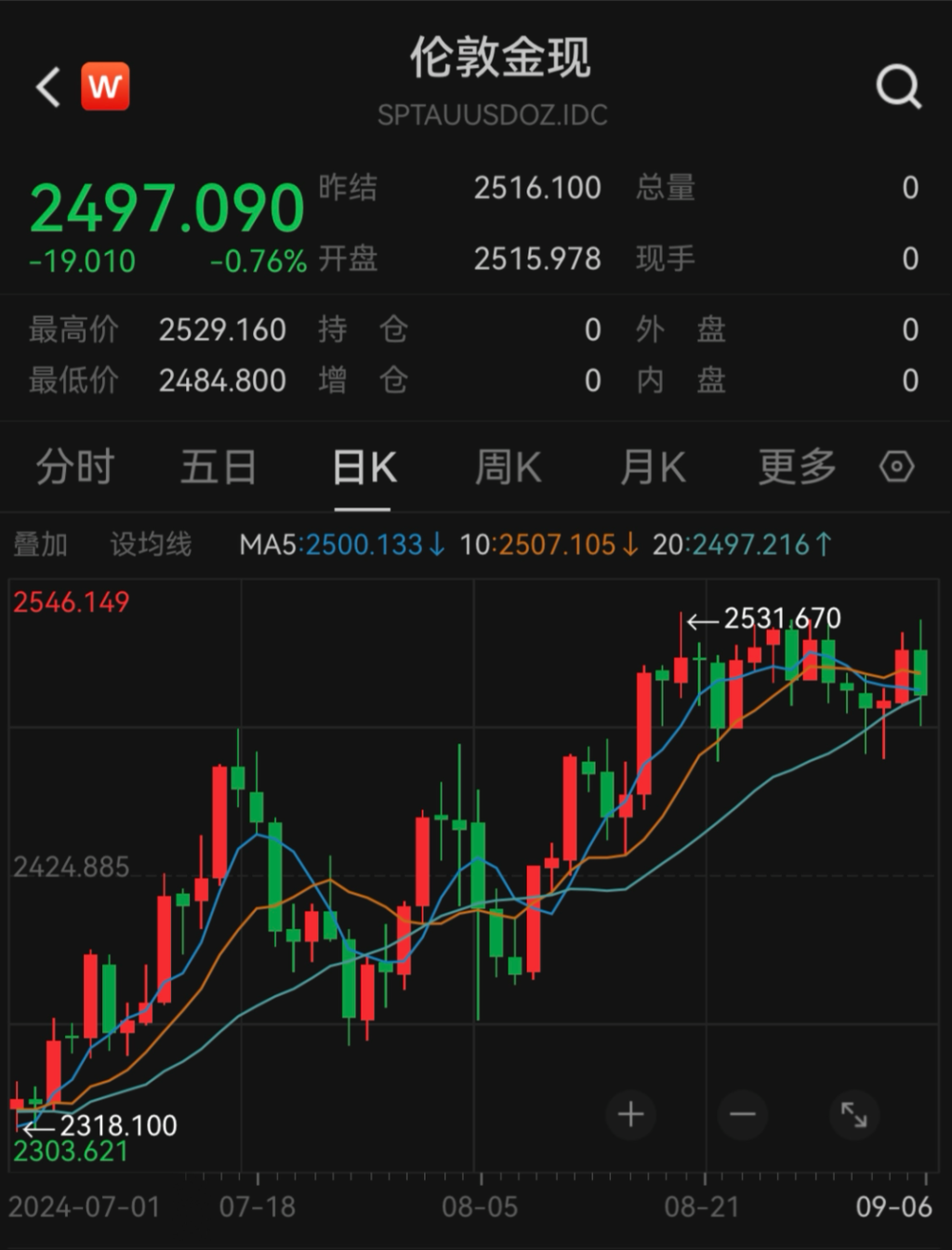
Task: Tap the 09-06 date axis label
Action: [x=893, y=1207]
